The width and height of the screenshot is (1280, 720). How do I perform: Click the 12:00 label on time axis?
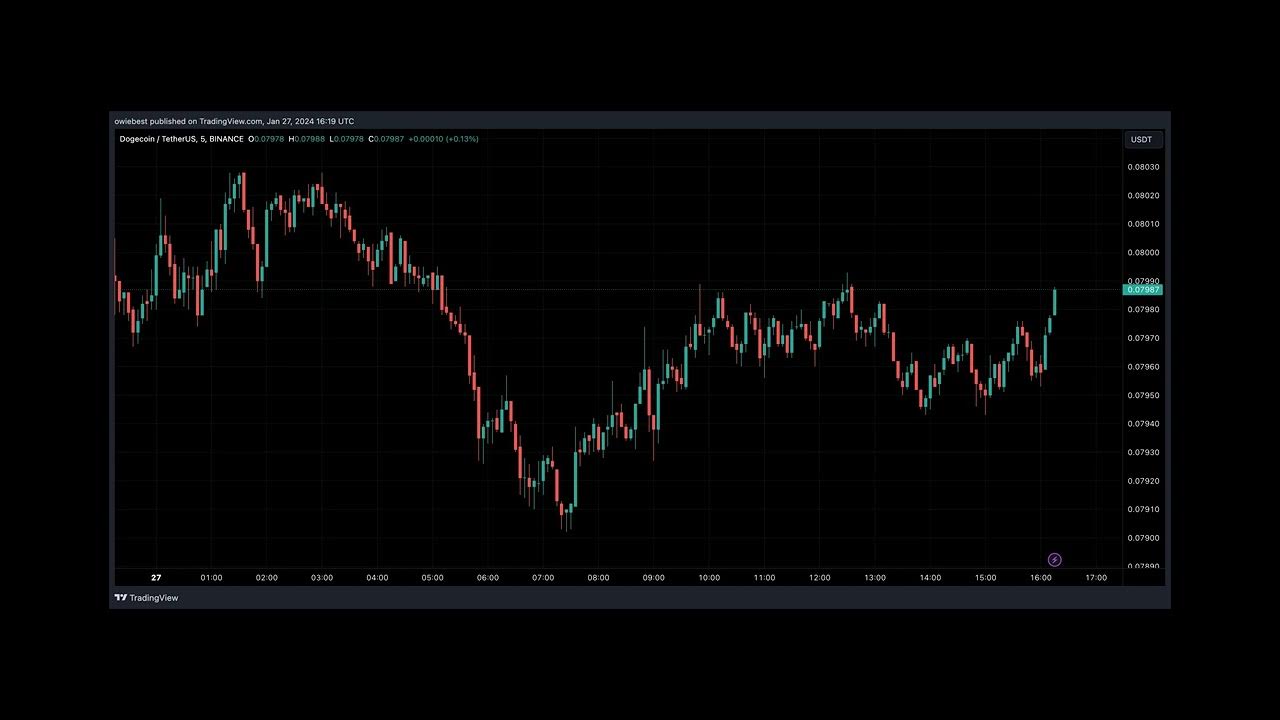[820, 578]
